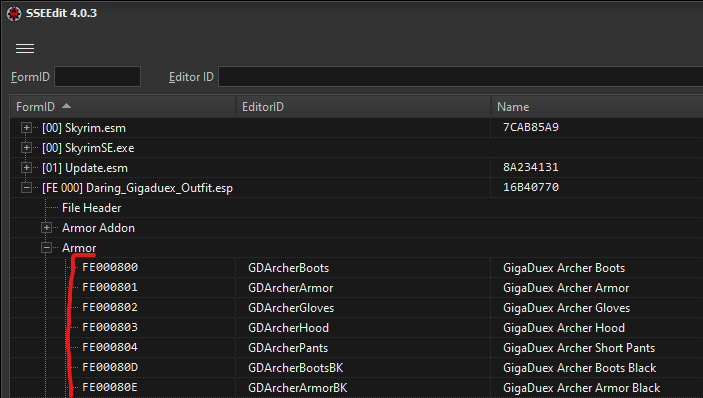Collapse the Armor group

pyautogui.click(x=47, y=247)
